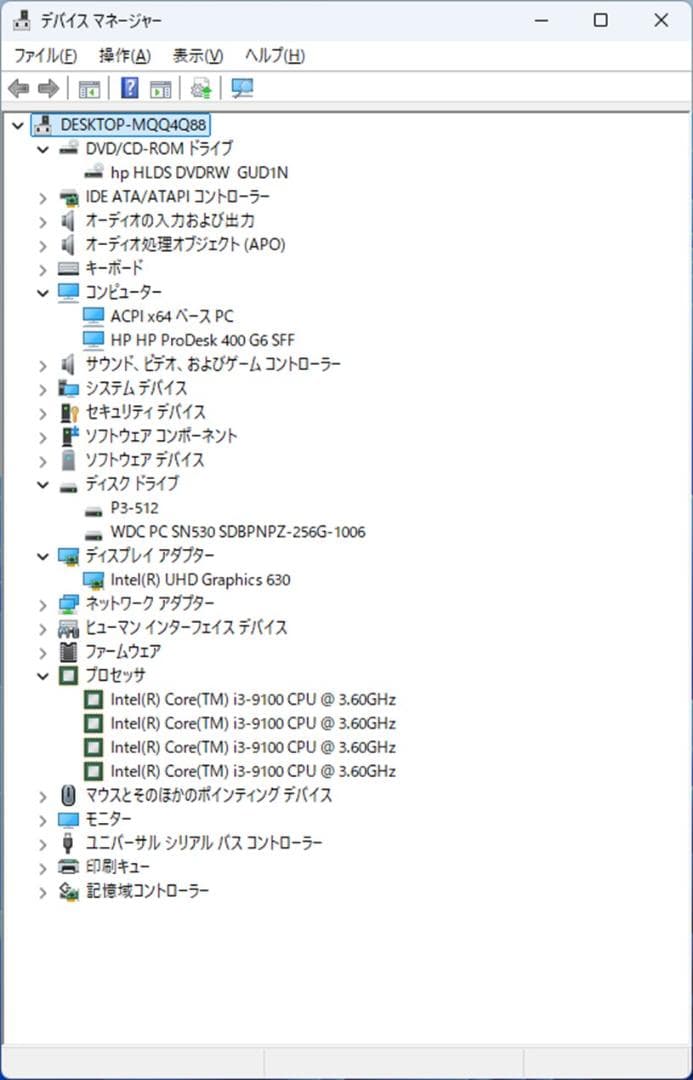Click the Back arrow toolbar icon
Image resolution: width=693 pixels, height=1080 pixels.
[19, 88]
